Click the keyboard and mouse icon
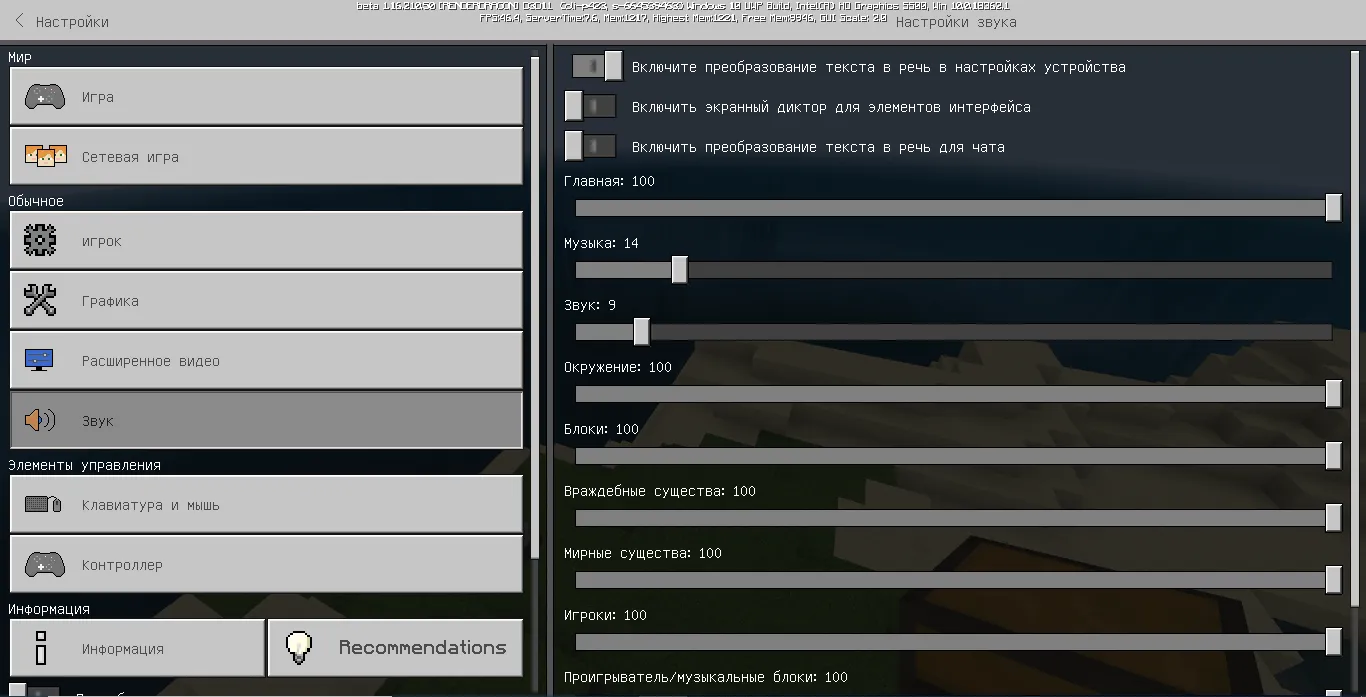The height and width of the screenshot is (697, 1366). [x=44, y=505]
